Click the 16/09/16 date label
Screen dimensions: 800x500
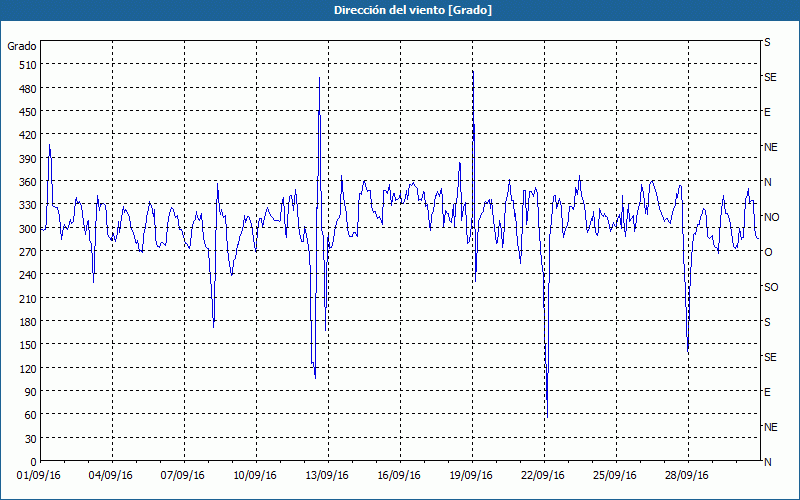(x=399, y=476)
